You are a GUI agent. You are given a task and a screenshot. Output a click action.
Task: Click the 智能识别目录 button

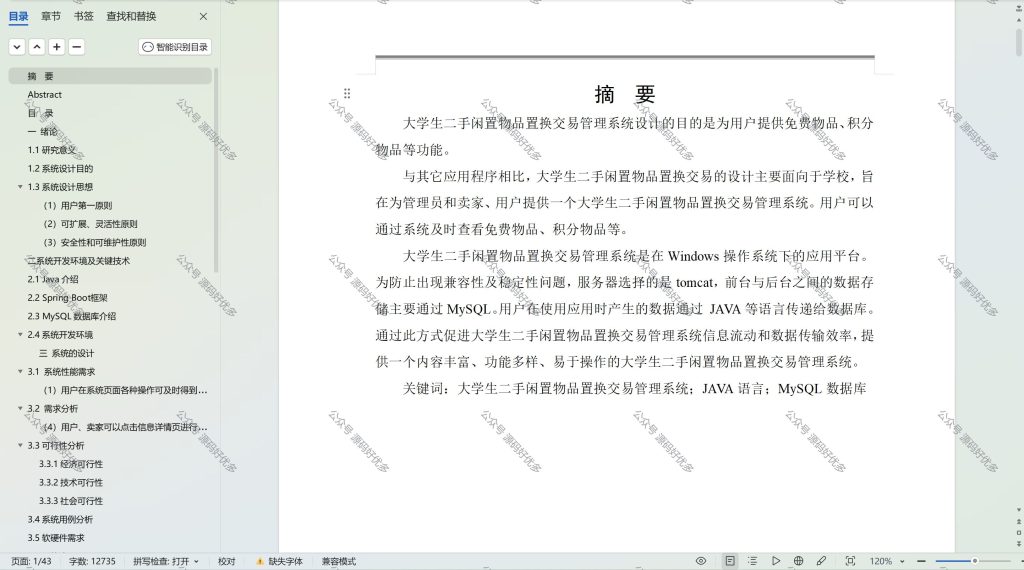point(175,47)
